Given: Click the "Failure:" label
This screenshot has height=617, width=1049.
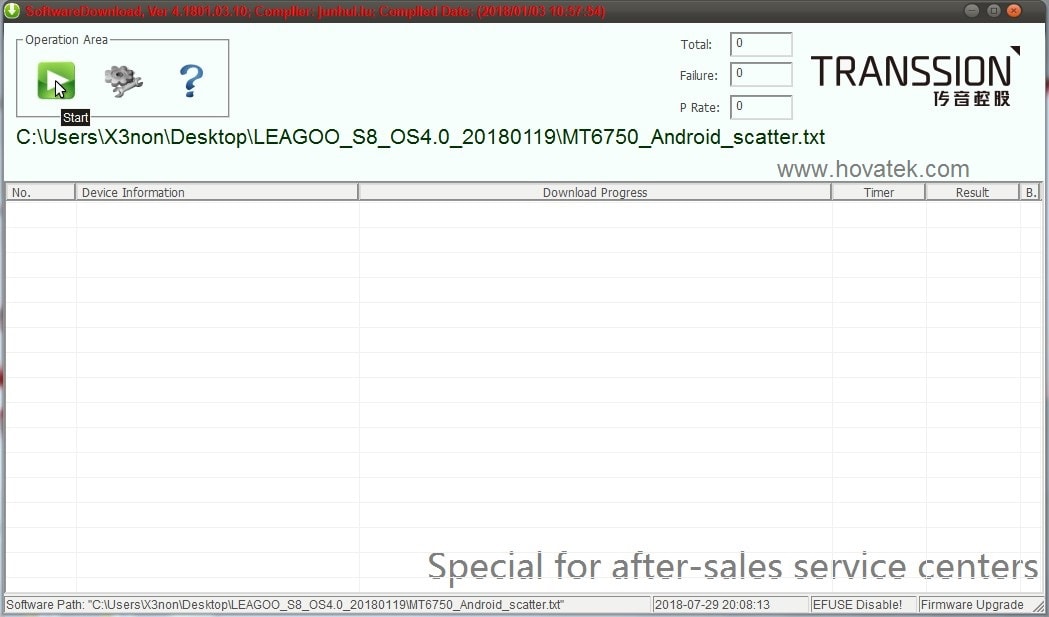Looking at the screenshot, I should [x=698, y=76].
